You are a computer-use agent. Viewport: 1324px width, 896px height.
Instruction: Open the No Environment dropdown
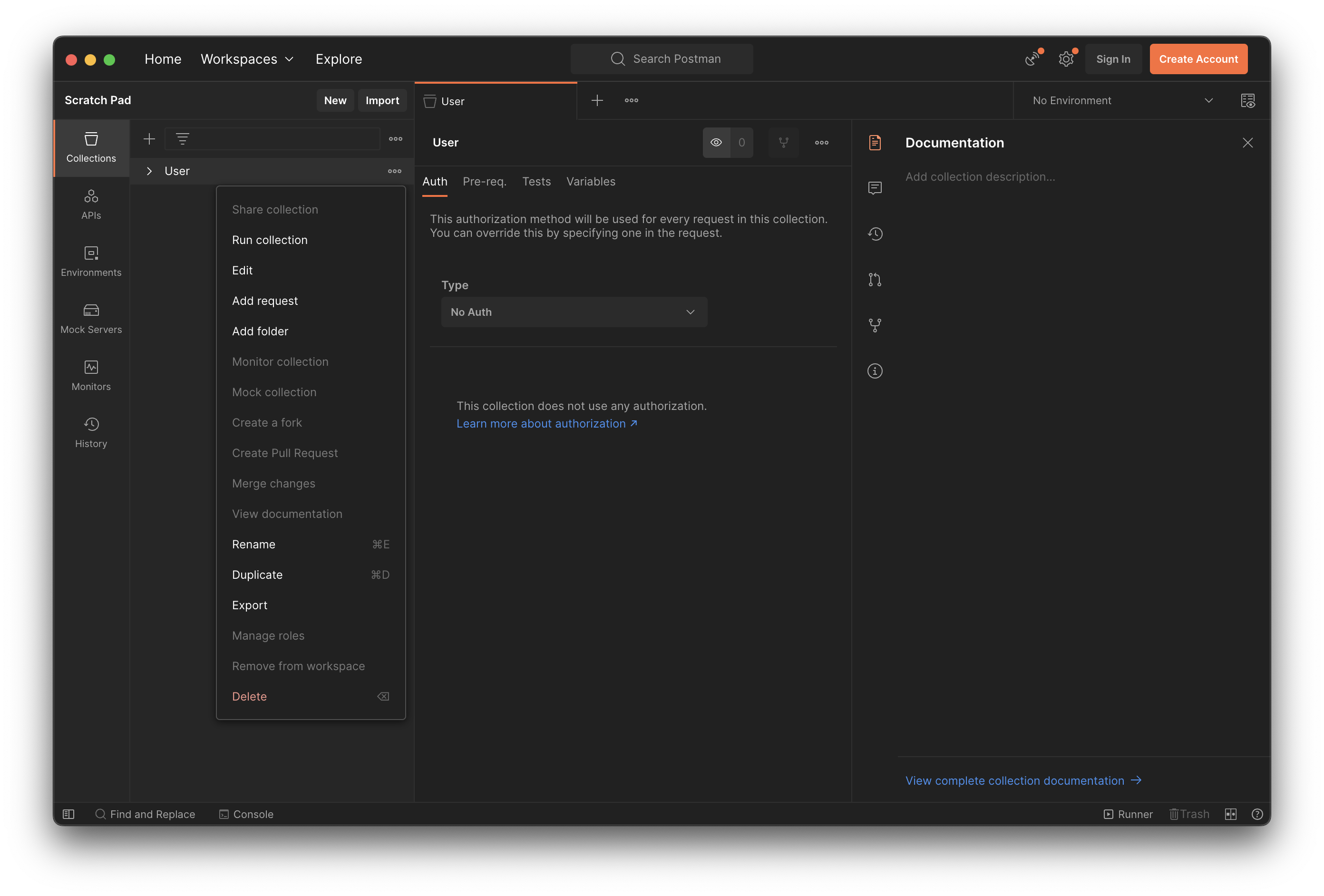[1120, 100]
